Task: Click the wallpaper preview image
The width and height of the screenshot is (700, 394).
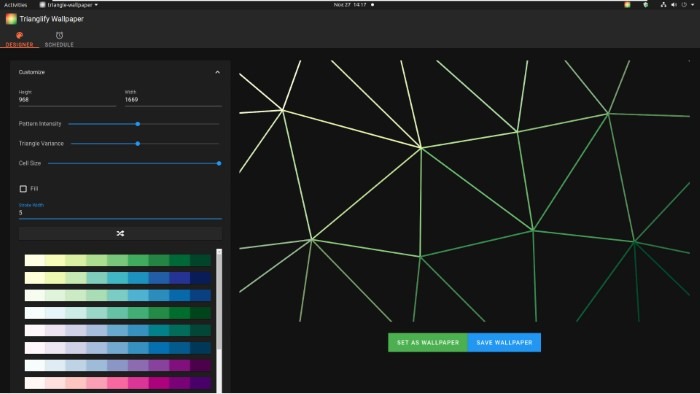Action: coord(464,191)
